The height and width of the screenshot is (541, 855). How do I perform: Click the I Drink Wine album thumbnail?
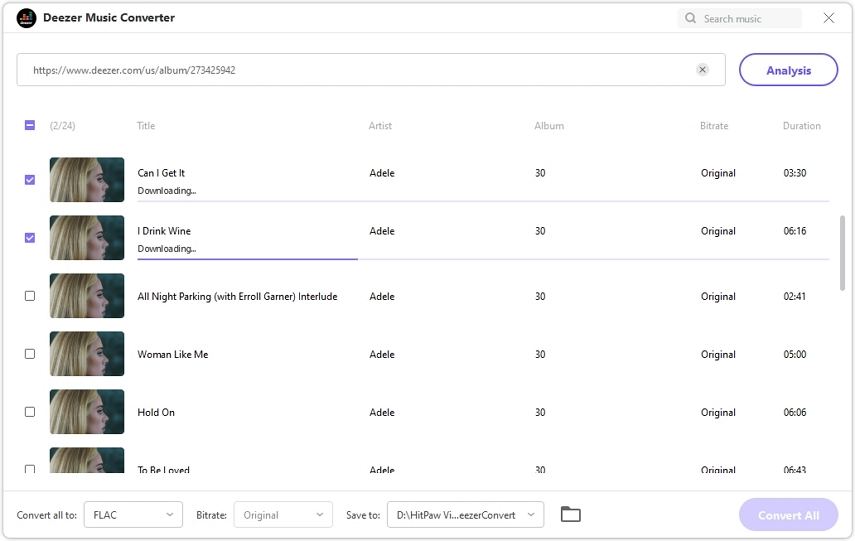[87, 238]
